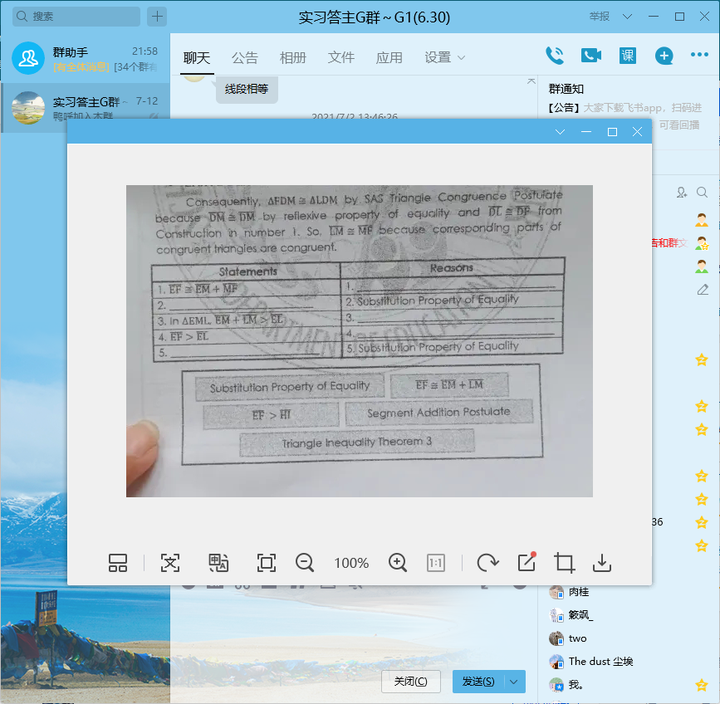Click the pencil edit icon in right panel
This screenshot has height=704, width=720.
[x=703, y=289]
